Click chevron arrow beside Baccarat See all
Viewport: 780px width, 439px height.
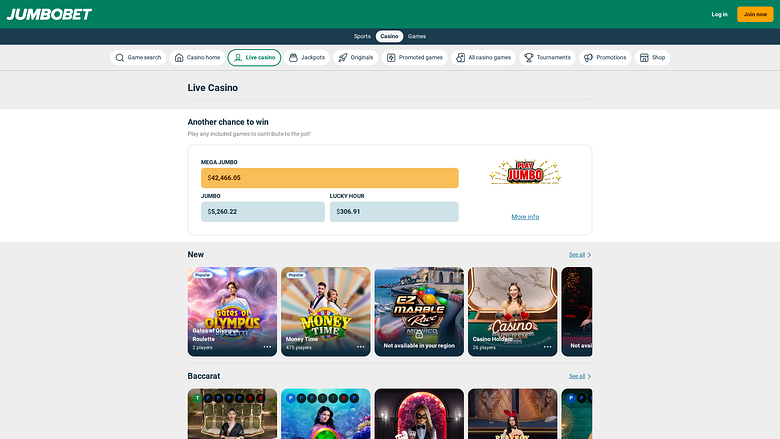pyautogui.click(x=589, y=376)
